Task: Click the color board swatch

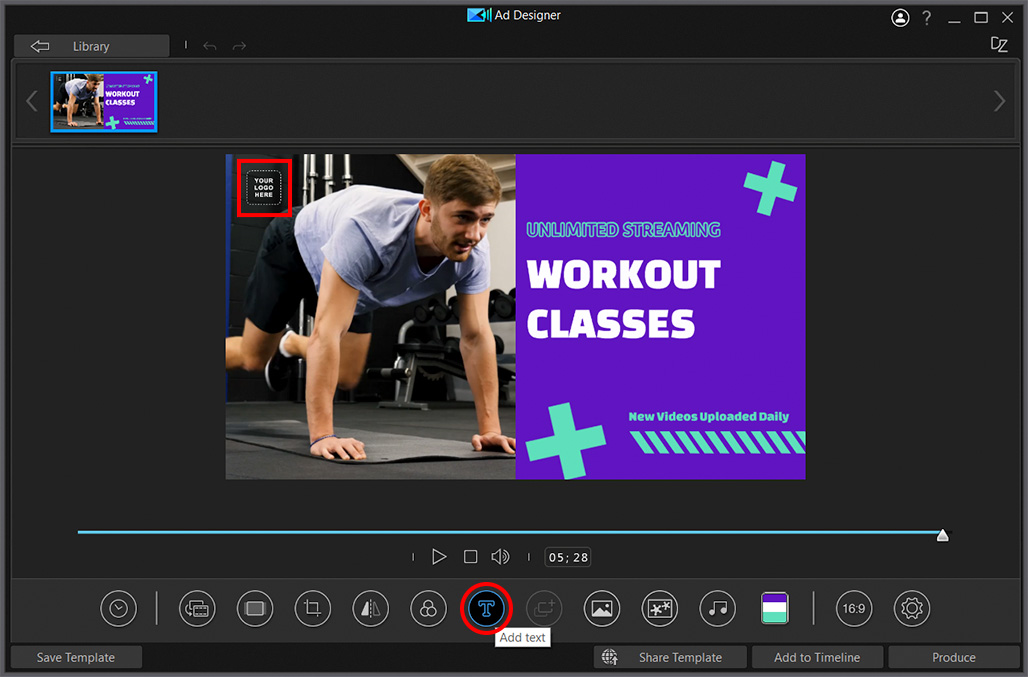Action: [x=775, y=608]
